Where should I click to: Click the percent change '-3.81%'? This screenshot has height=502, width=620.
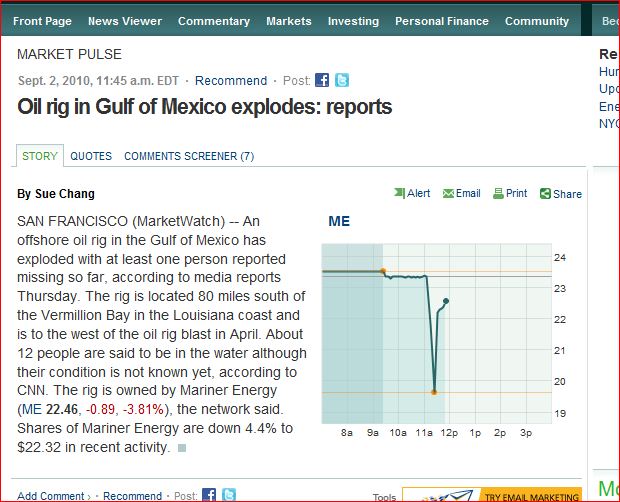[x=143, y=409]
